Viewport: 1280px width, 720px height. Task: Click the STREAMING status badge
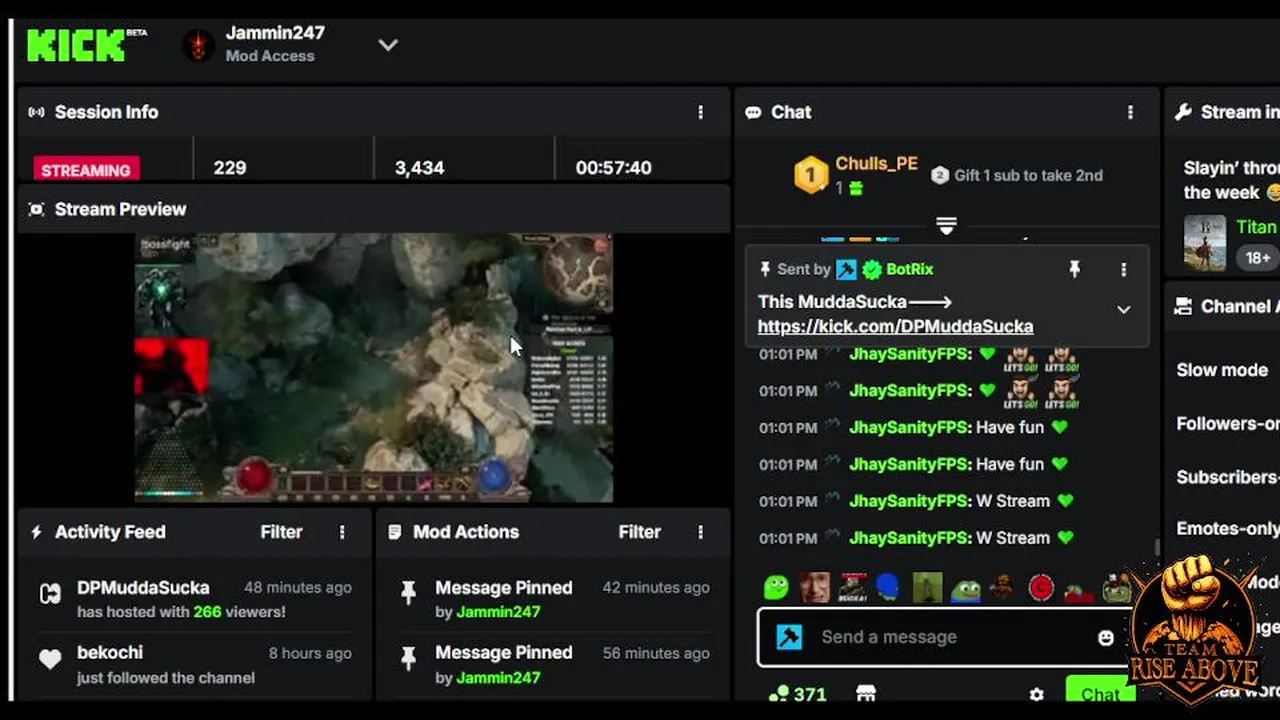[86, 169]
